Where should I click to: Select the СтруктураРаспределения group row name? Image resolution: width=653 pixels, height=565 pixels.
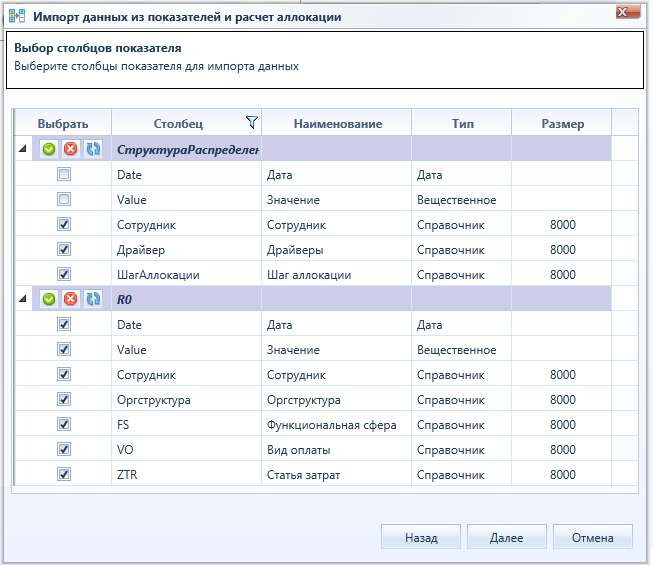point(187,149)
